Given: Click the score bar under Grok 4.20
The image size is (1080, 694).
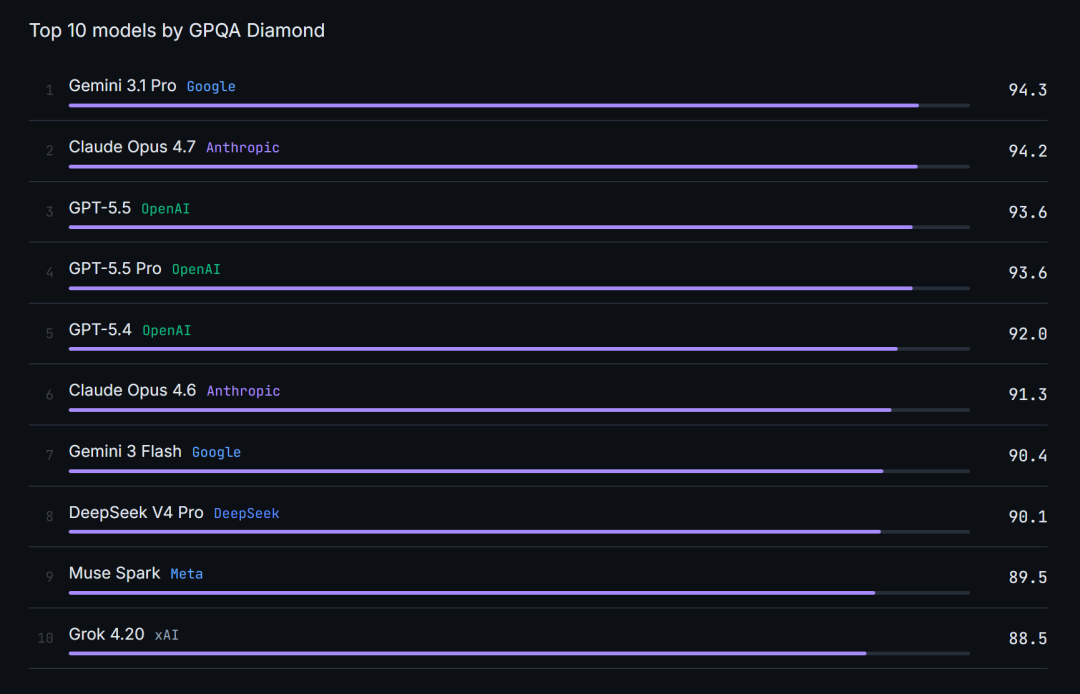Looking at the screenshot, I should 519,653.
